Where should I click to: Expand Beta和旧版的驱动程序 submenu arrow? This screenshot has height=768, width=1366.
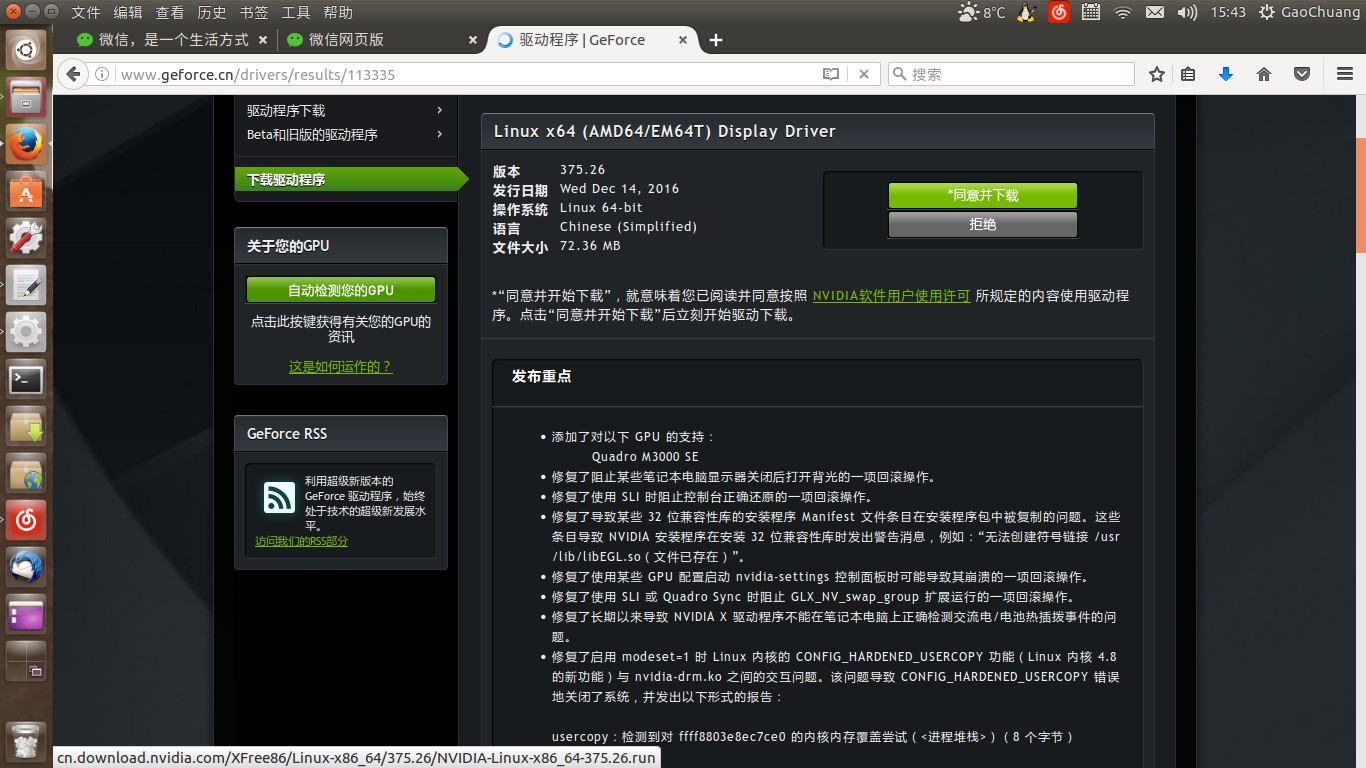[439, 135]
